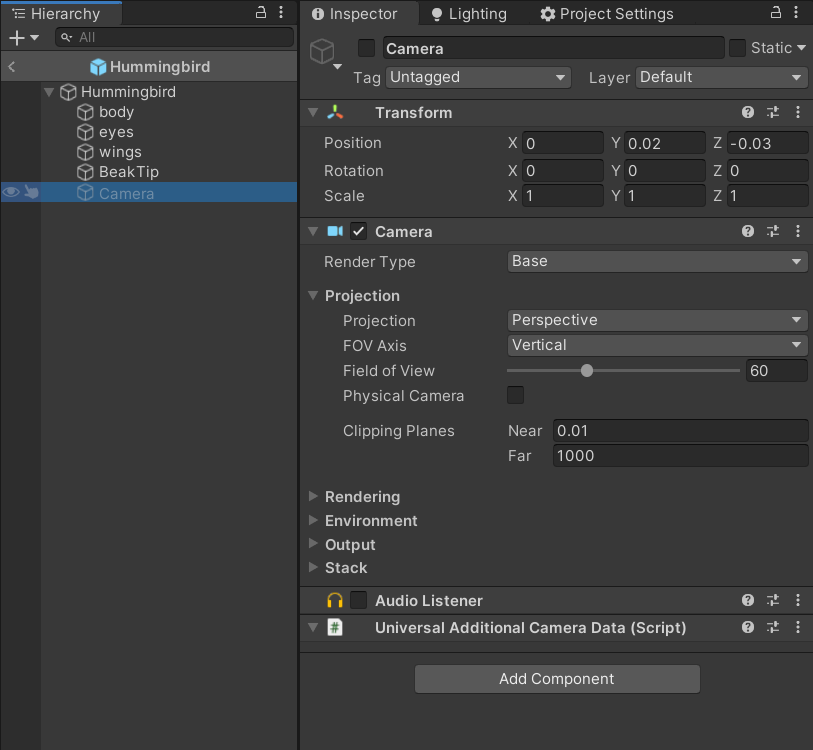Edit Position Z field -0.03
This screenshot has width=813, height=750.
pos(767,143)
